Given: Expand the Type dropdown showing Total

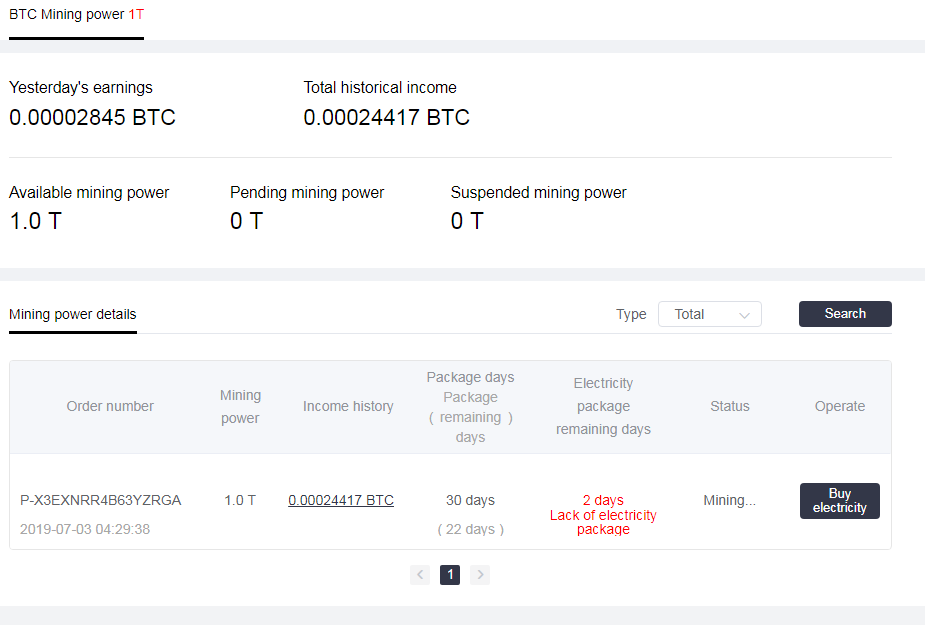Looking at the screenshot, I should 710,314.
